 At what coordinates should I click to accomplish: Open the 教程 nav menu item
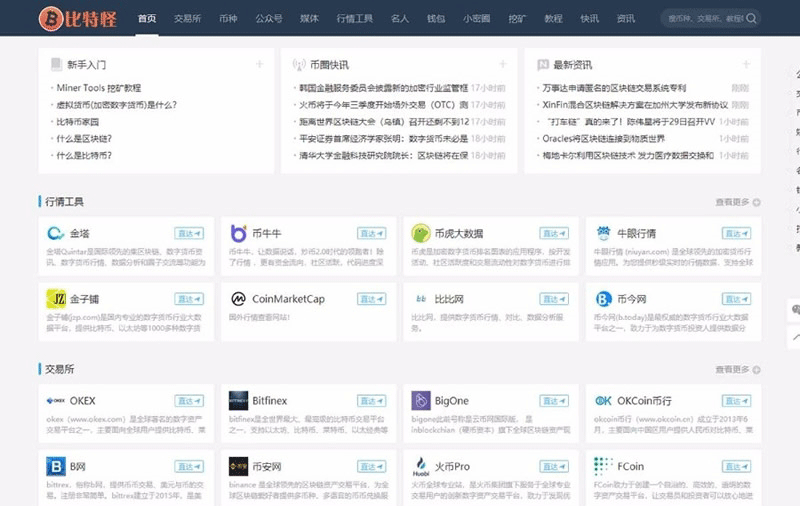(x=553, y=18)
